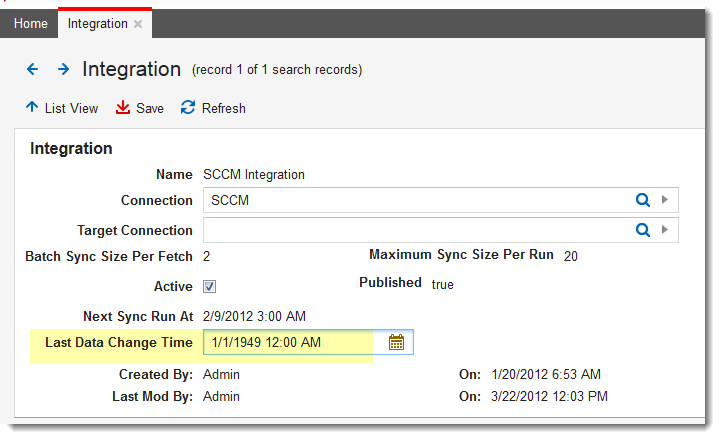
Task: Switch to the Home tab
Action: (x=30, y=23)
